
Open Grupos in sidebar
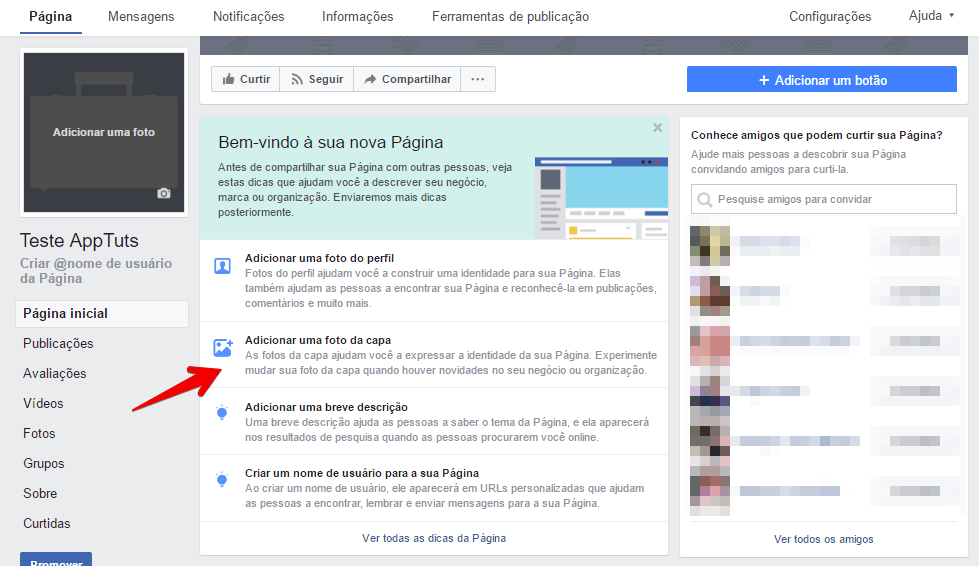click(x=44, y=463)
